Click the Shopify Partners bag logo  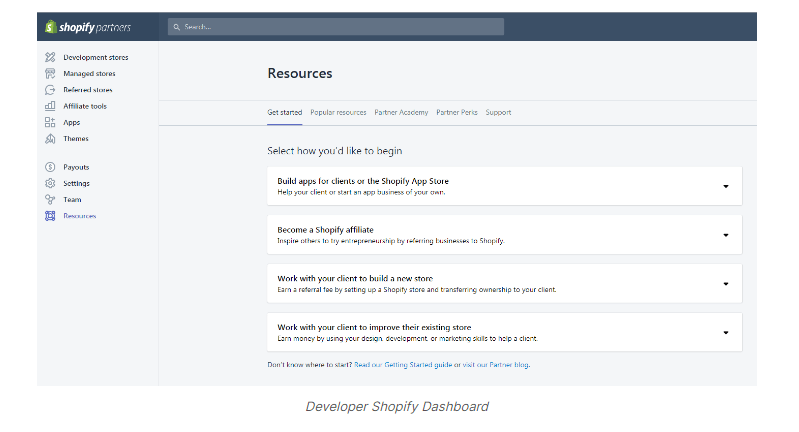click(x=50, y=26)
